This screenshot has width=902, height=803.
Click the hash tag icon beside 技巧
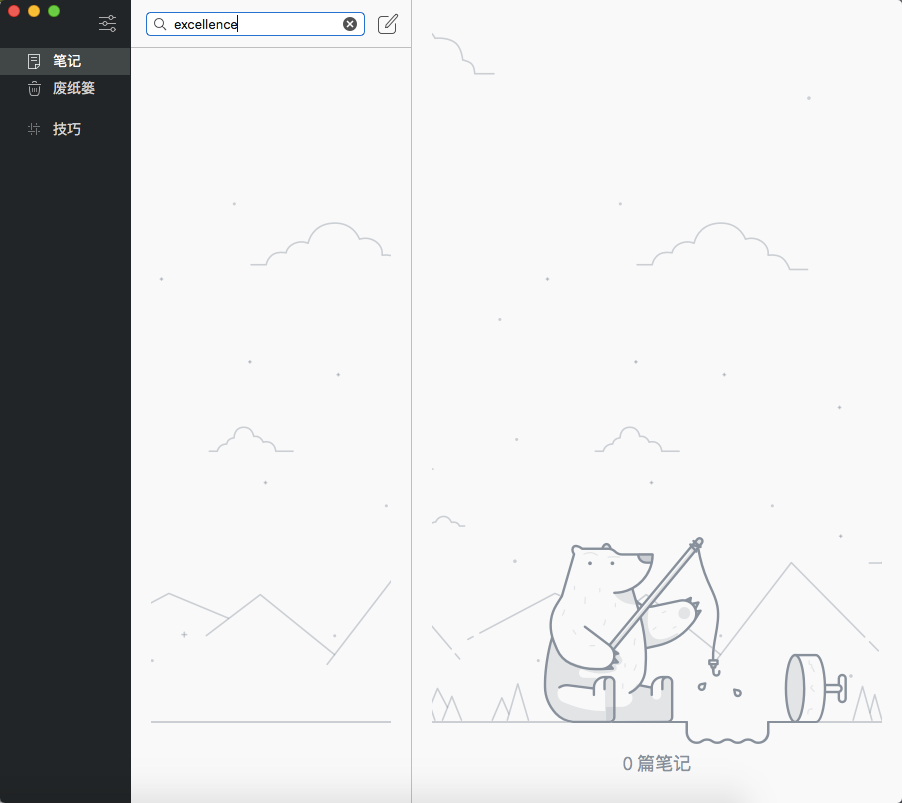[34, 129]
